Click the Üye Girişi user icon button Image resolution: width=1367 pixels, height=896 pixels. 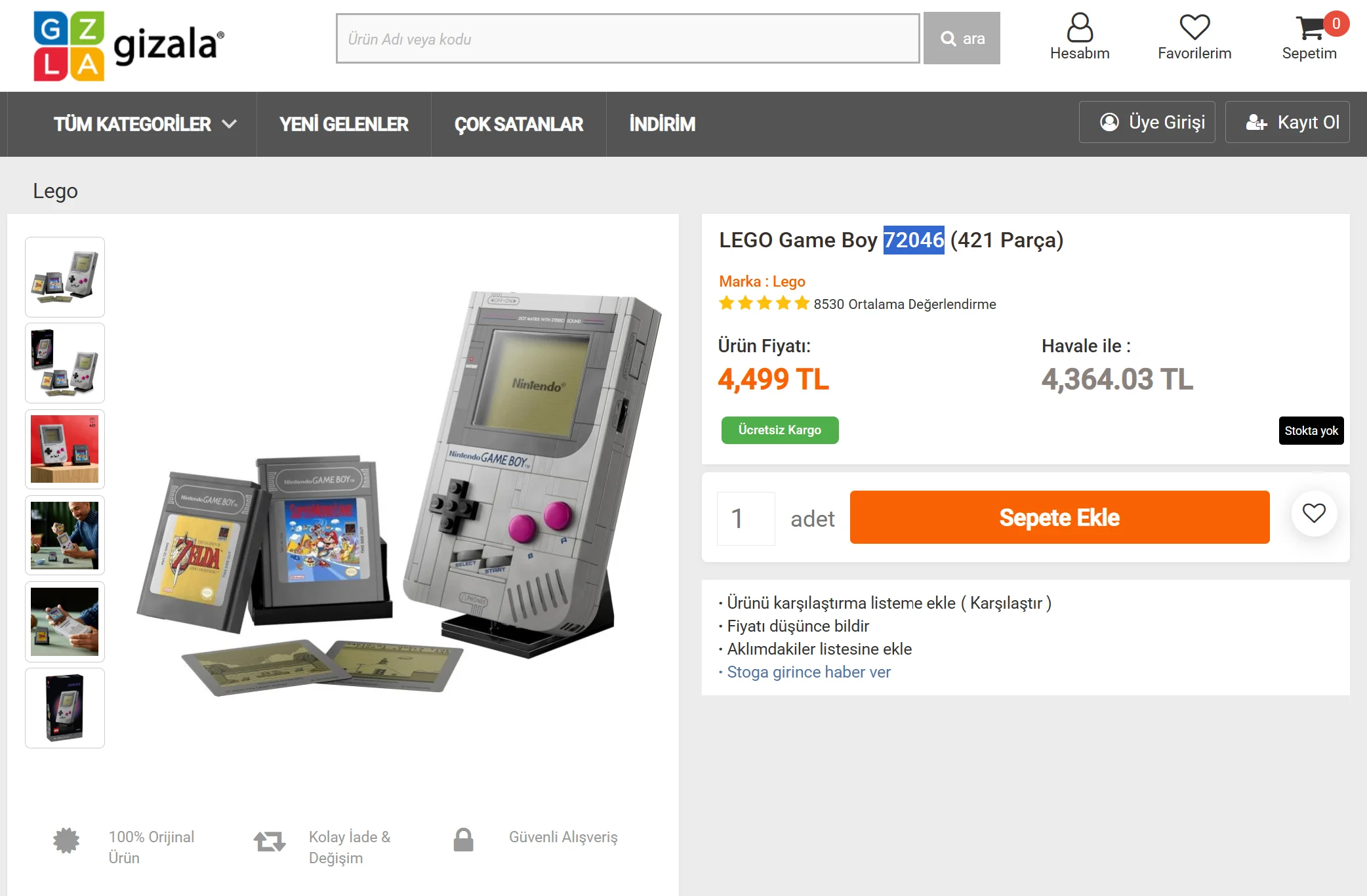(1147, 122)
